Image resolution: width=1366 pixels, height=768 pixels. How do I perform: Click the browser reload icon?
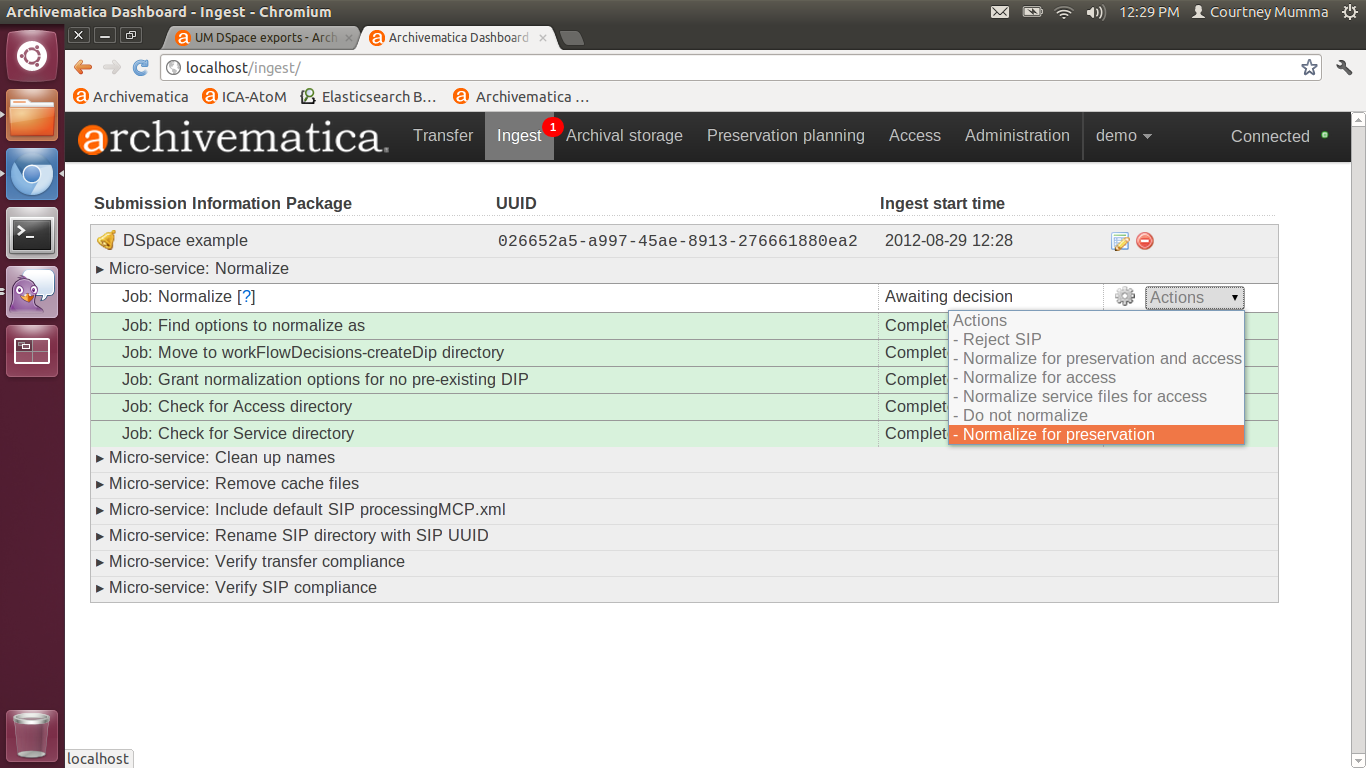pyautogui.click(x=141, y=68)
